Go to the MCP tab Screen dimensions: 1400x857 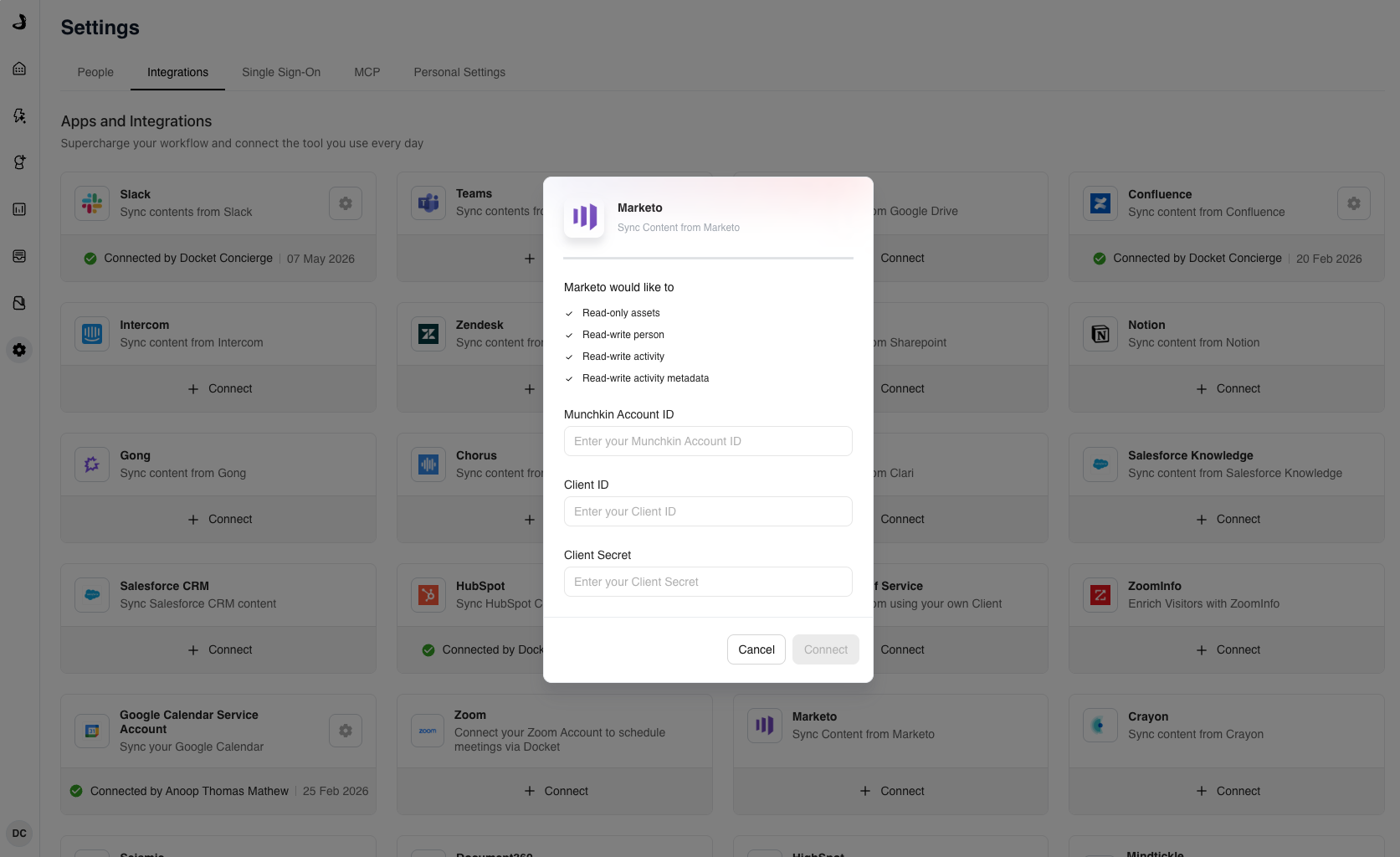(367, 72)
